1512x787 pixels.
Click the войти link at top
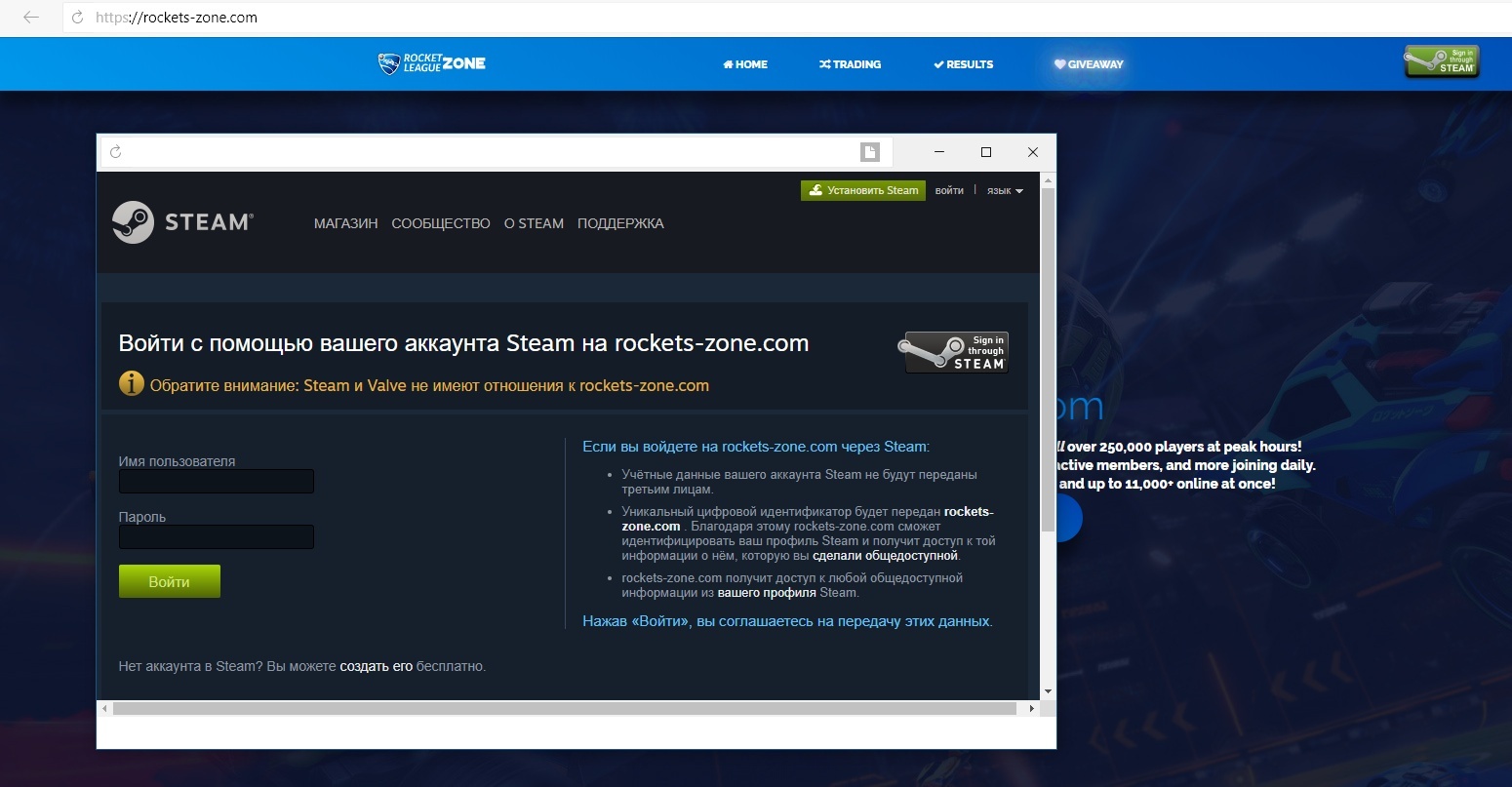coord(949,190)
